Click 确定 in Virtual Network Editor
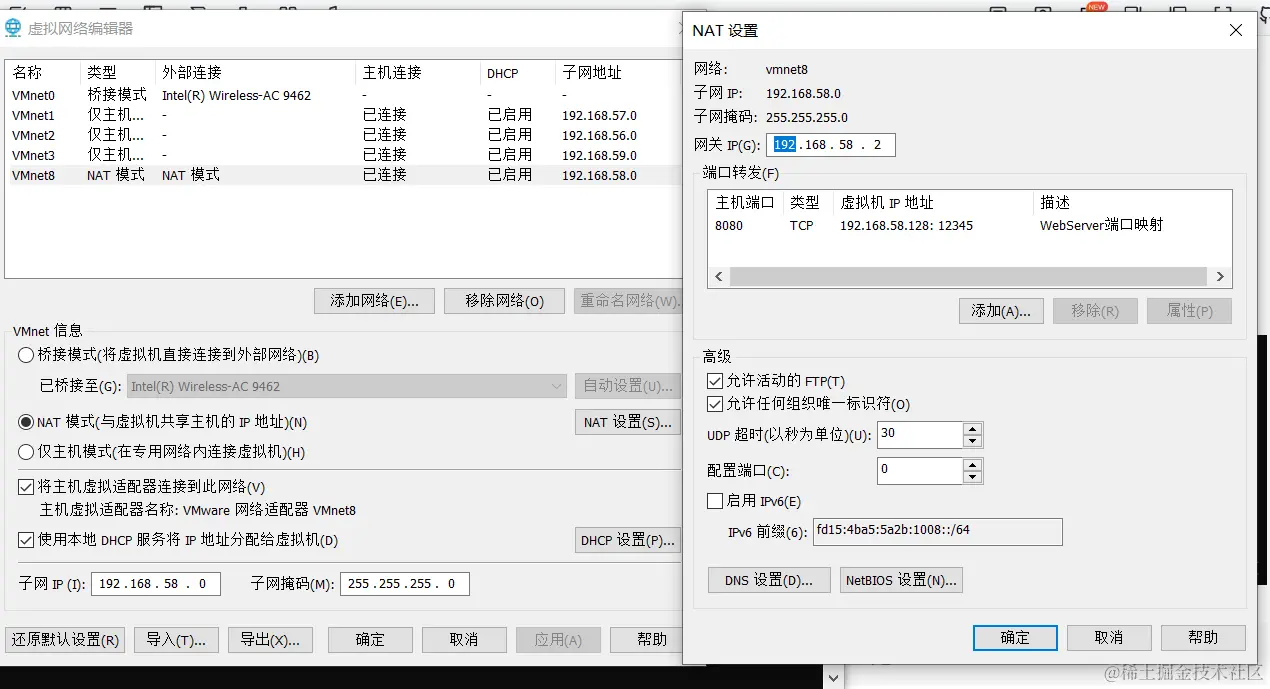This screenshot has height=689, width=1270. 370,640
